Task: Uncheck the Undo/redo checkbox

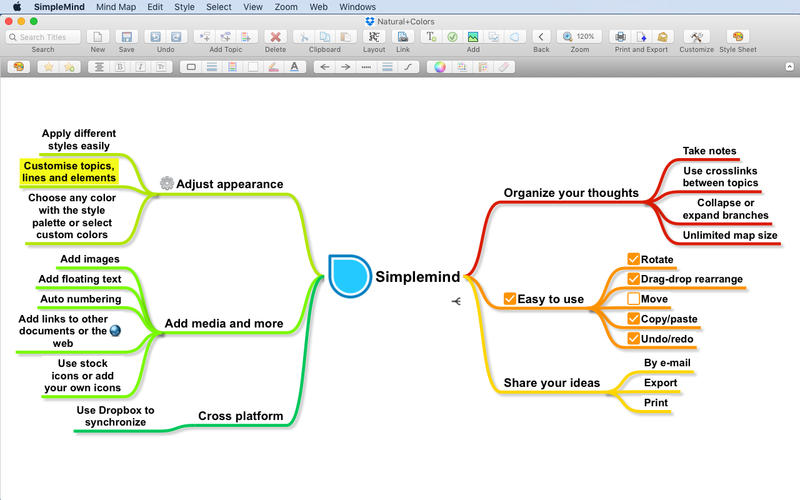Action: (633, 338)
